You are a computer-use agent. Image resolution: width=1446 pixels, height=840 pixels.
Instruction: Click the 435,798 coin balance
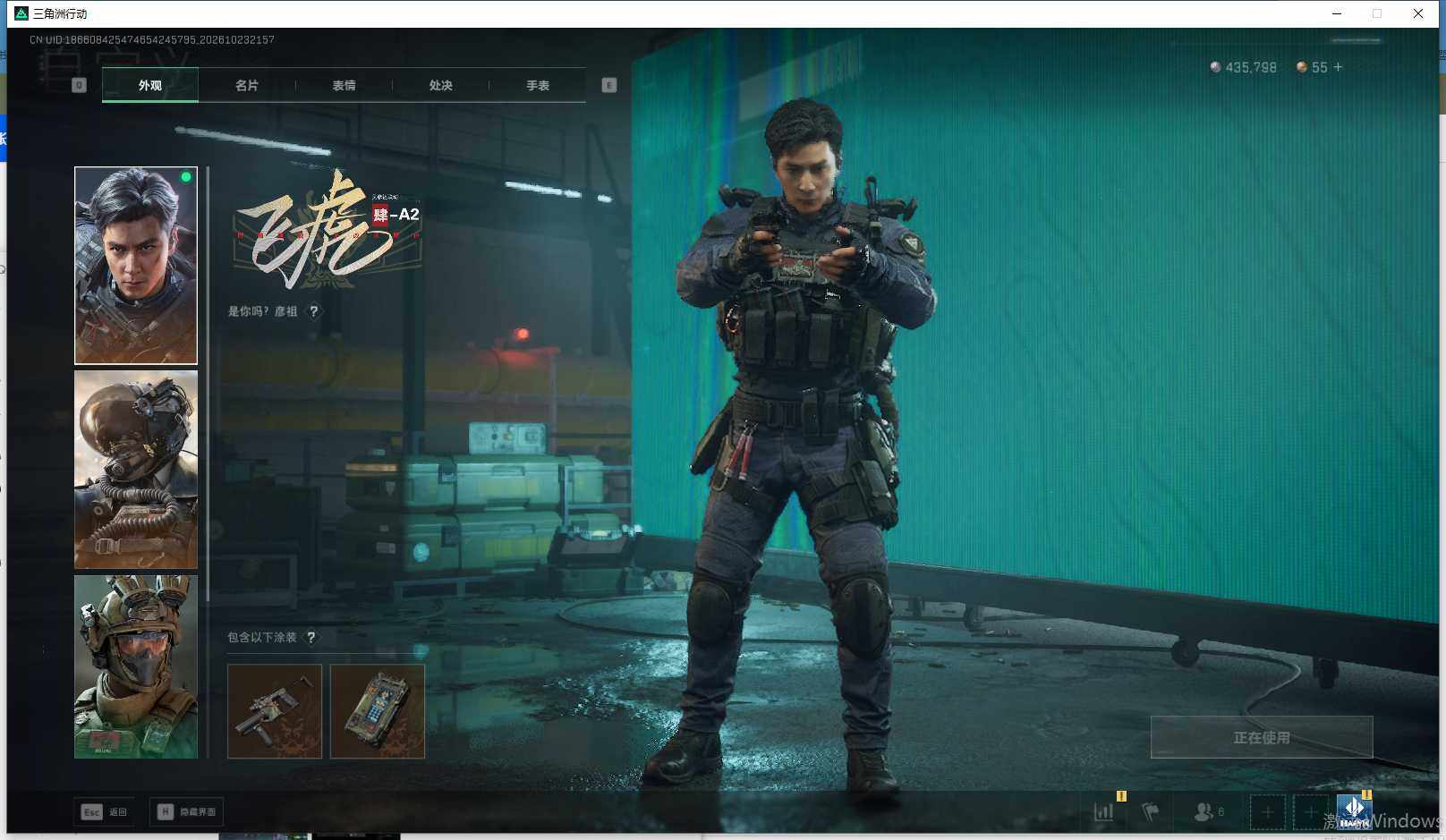click(1244, 67)
